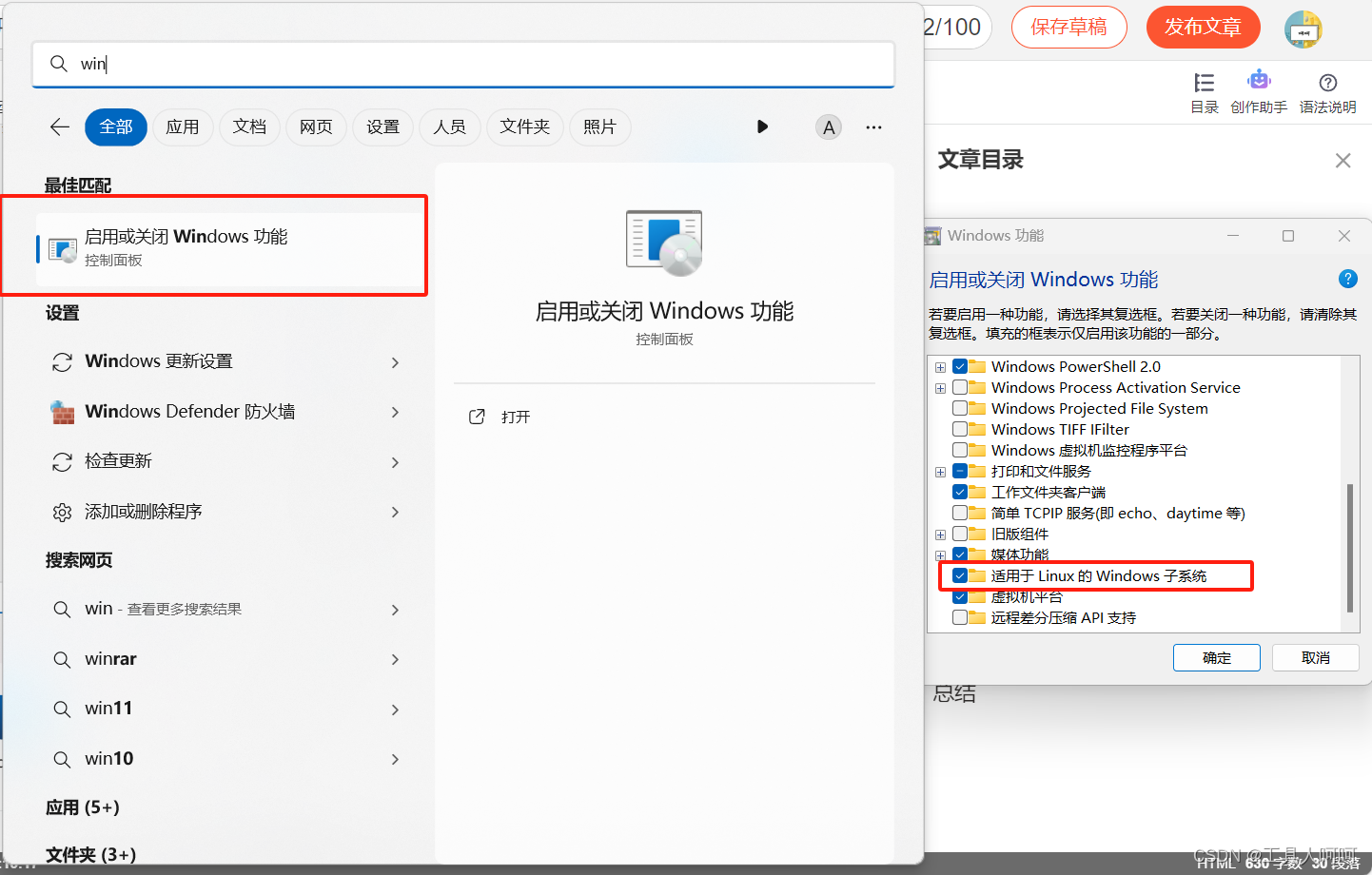Open the more filters play arrow icon
1372x875 pixels.
(762, 126)
